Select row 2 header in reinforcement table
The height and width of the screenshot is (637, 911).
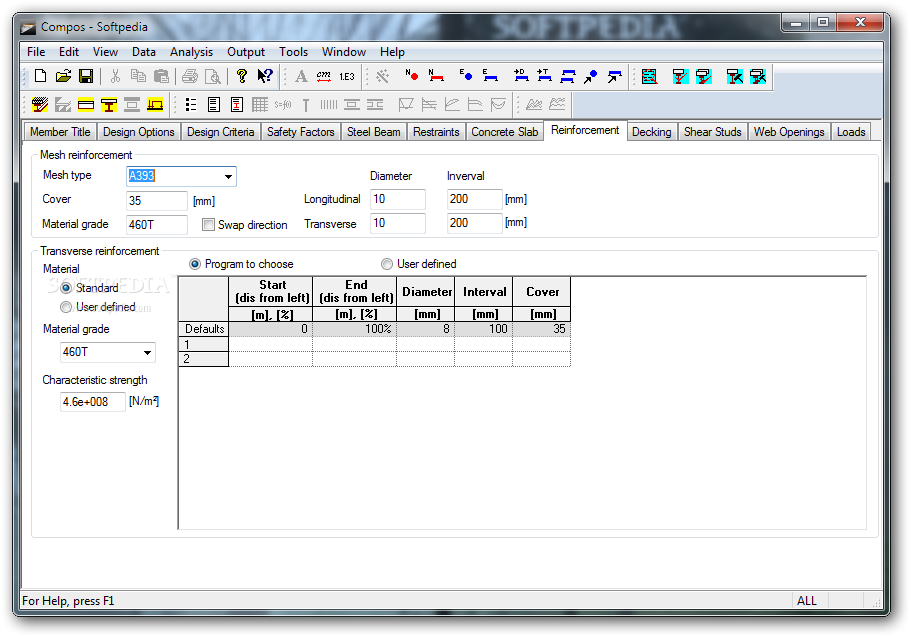[x=203, y=359]
